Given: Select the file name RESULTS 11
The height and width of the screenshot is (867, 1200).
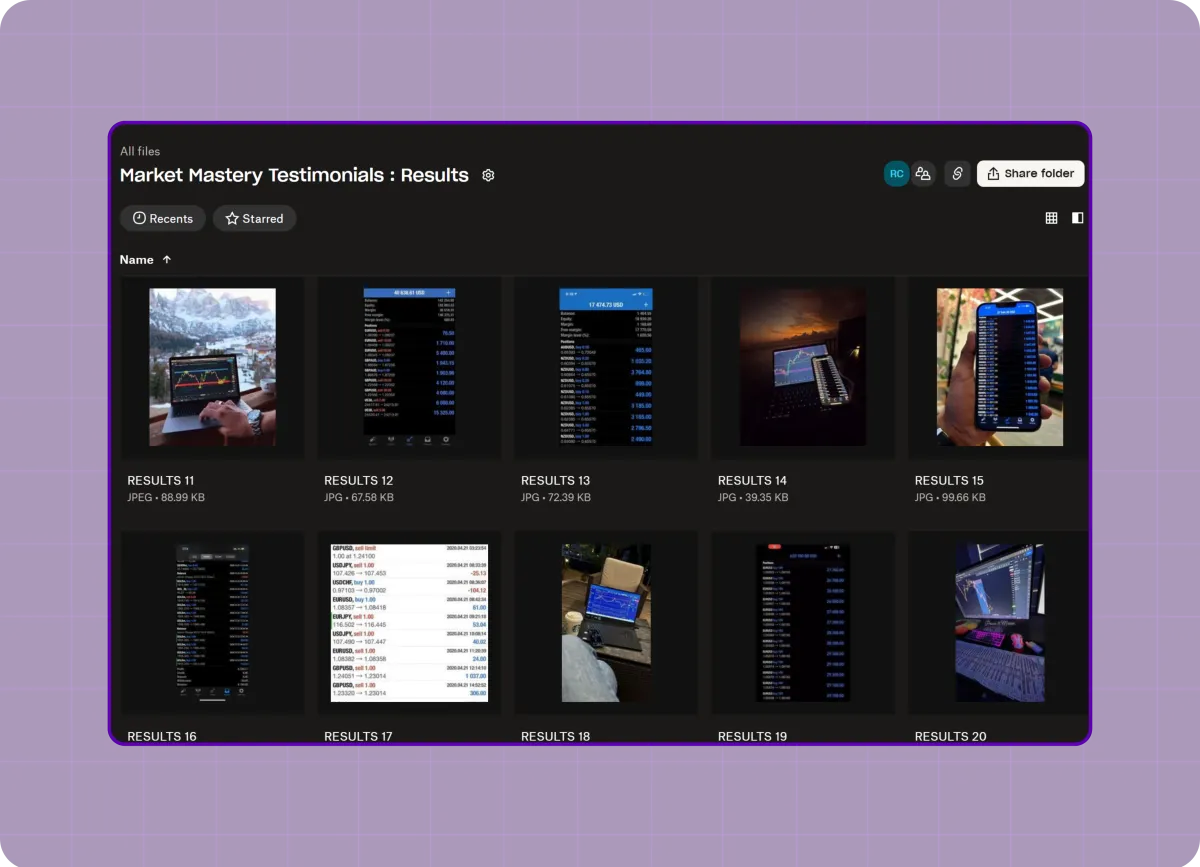Looking at the screenshot, I should [x=161, y=480].
